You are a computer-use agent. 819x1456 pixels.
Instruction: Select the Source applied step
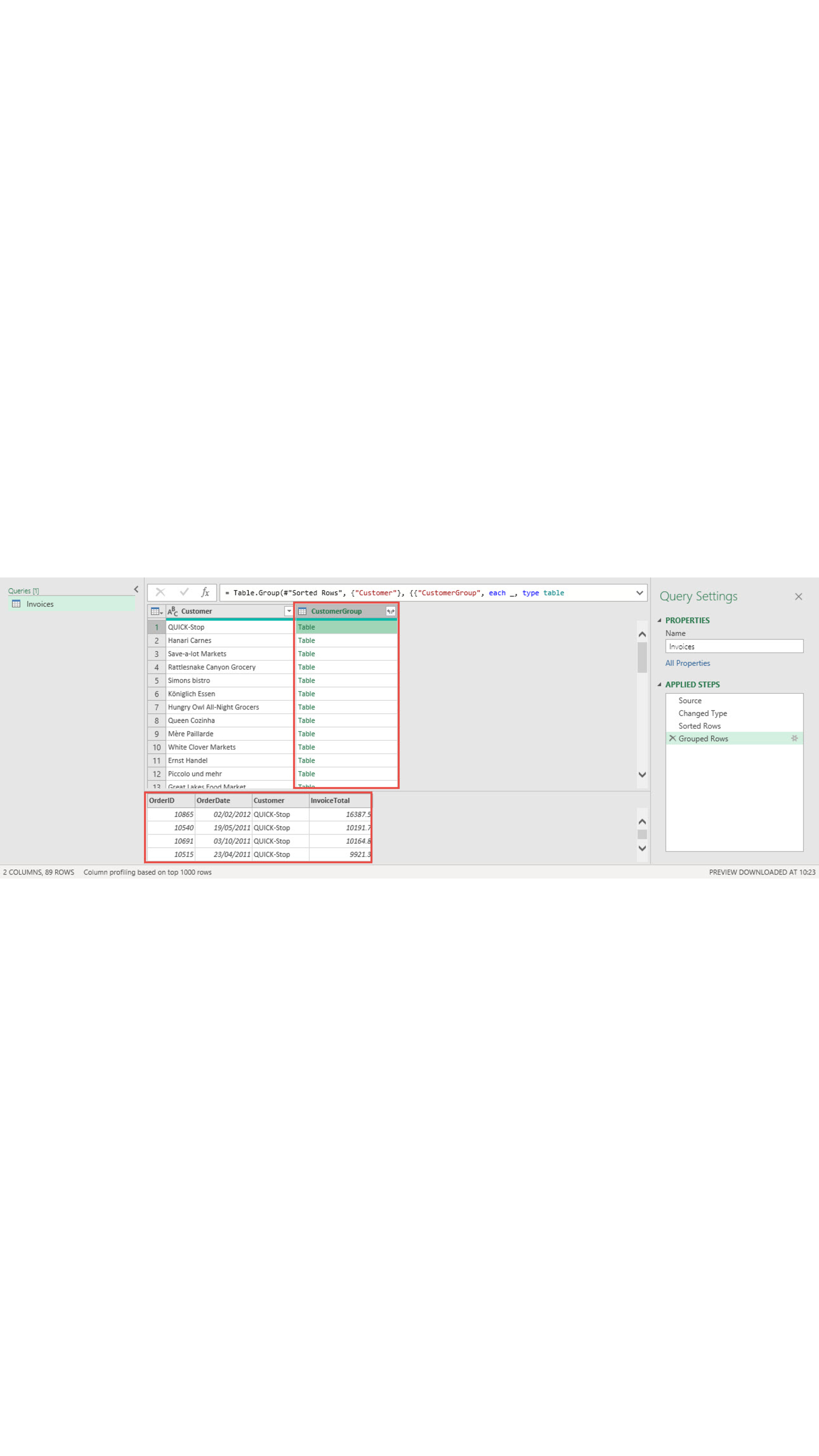coord(690,700)
